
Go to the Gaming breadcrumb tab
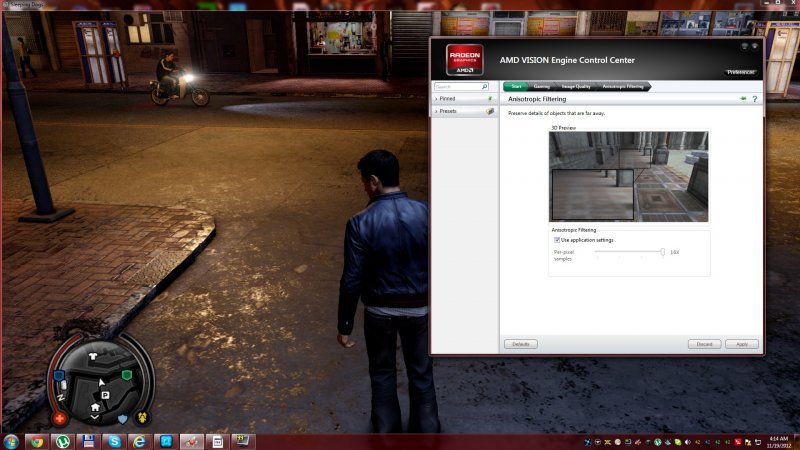[541, 86]
